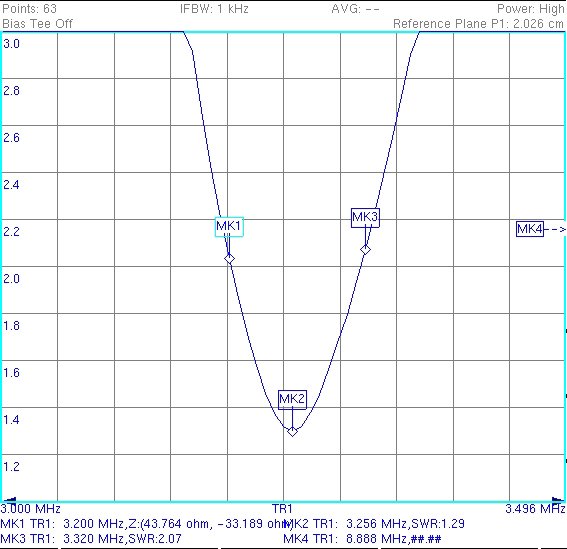Click the 2.0 Y-axis scale label
The width and height of the screenshot is (567, 549).
click(x=11, y=278)
